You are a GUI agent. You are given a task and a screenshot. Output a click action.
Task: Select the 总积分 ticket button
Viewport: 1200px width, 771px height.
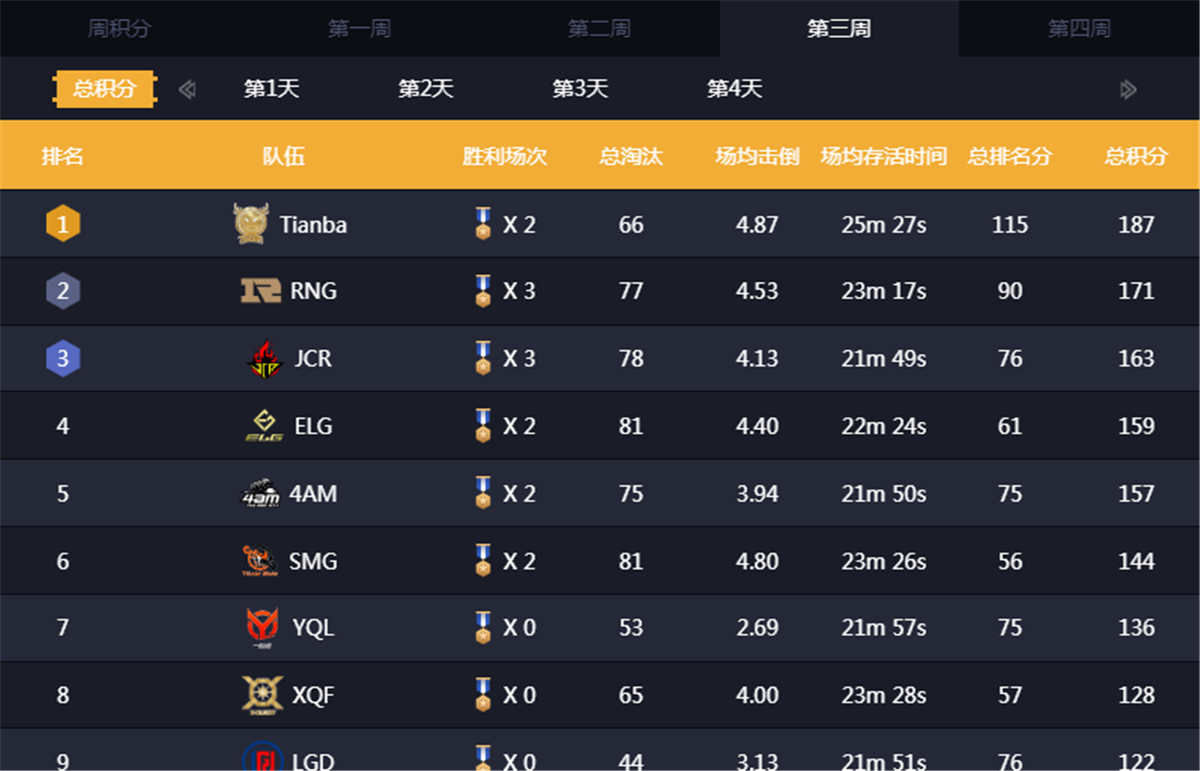pos(105,89)
